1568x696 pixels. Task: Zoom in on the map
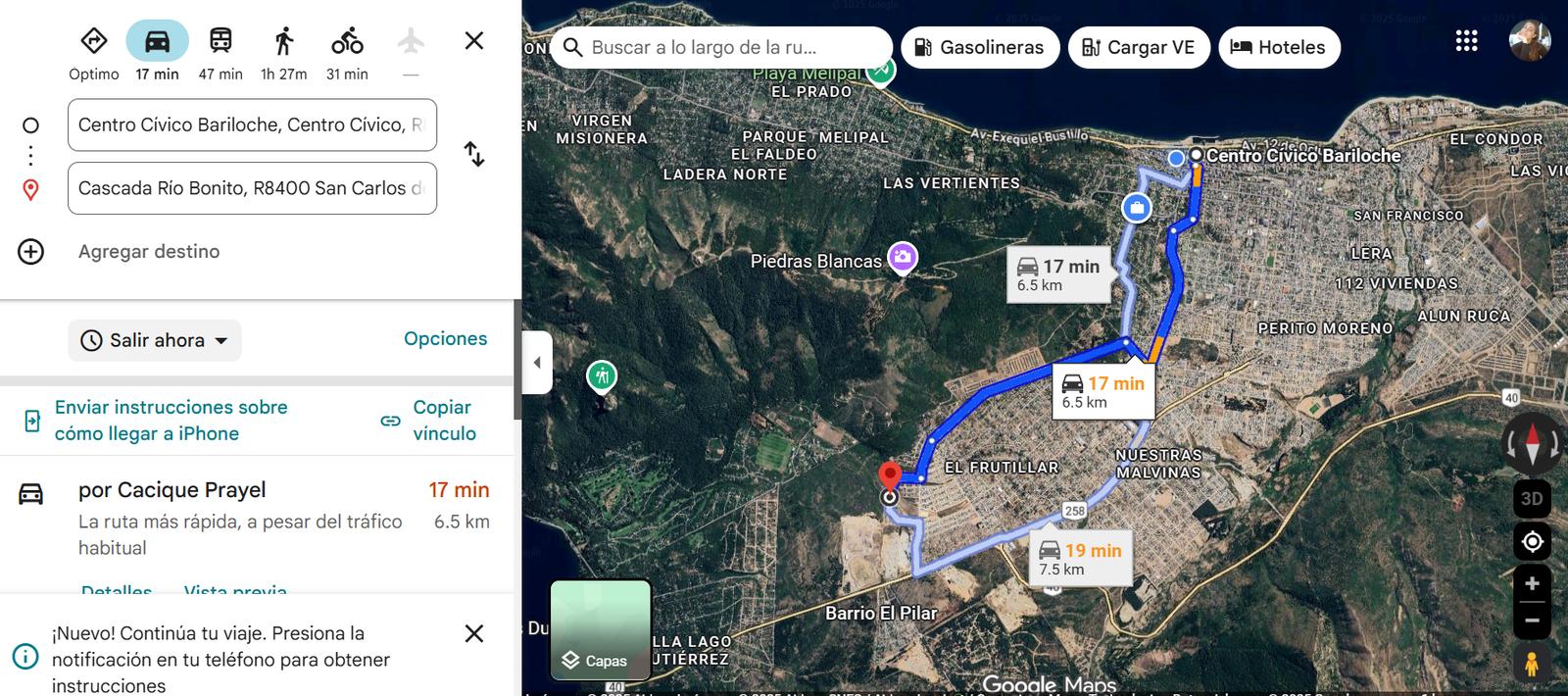(1532, 583)
